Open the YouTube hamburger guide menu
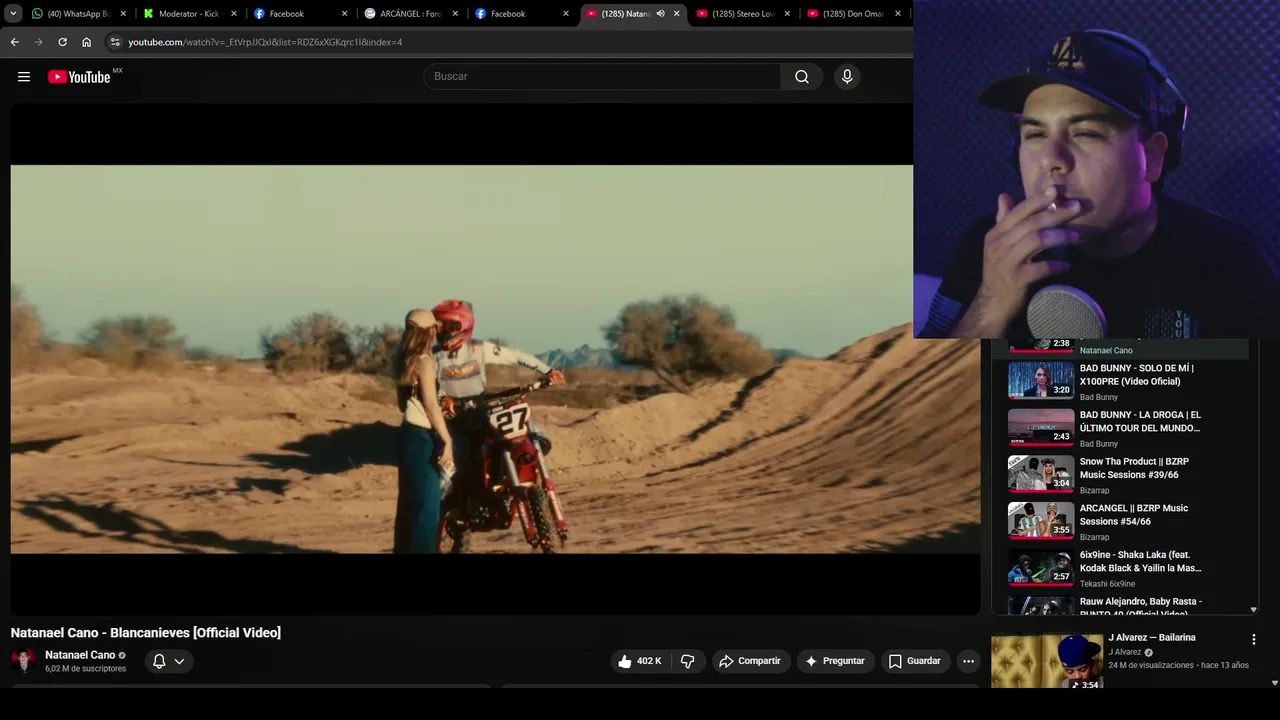The image size is (1280, 720). 24,77
